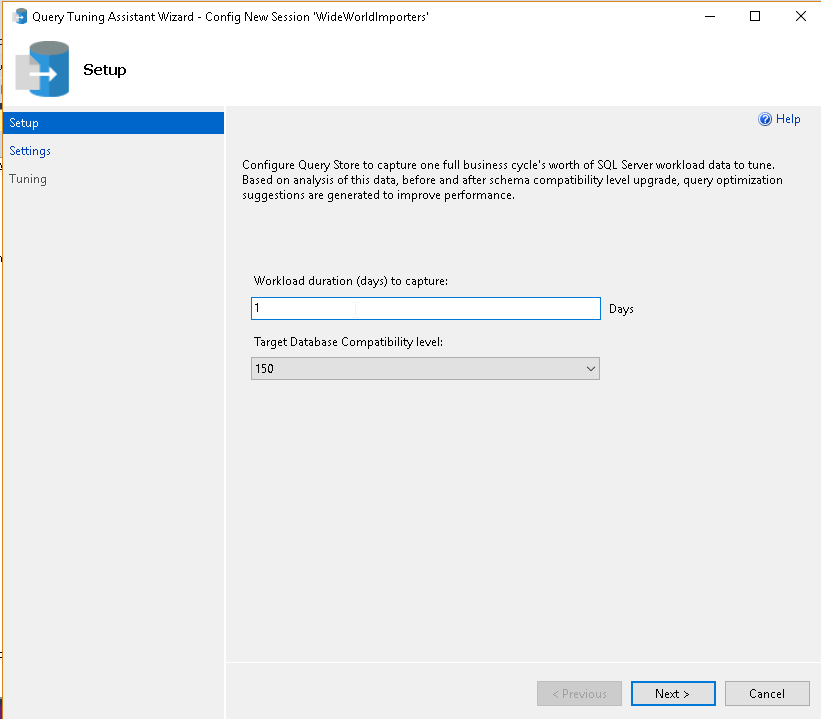This screenshot has width=821, height=719.
Task: Click the greyed-out Previous button
Action: click(x=579, y=694)
